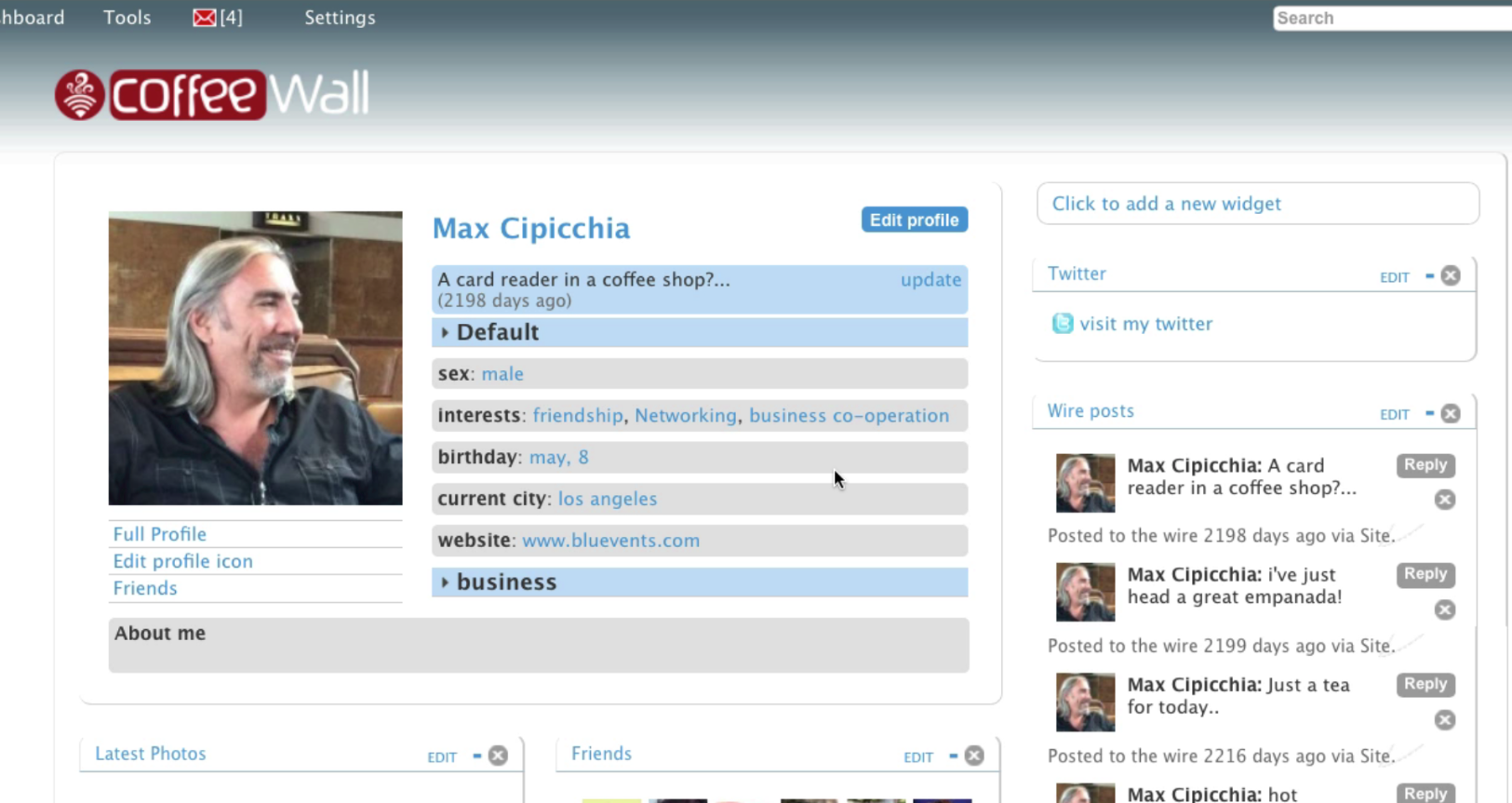Open the add new widget box
1512x803 pixels.
(1257, 204)
